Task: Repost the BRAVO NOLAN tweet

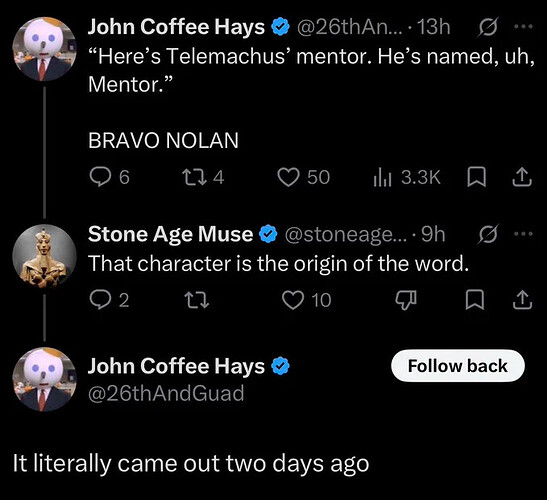Action: pyautogui.click(x=203, y=177)
